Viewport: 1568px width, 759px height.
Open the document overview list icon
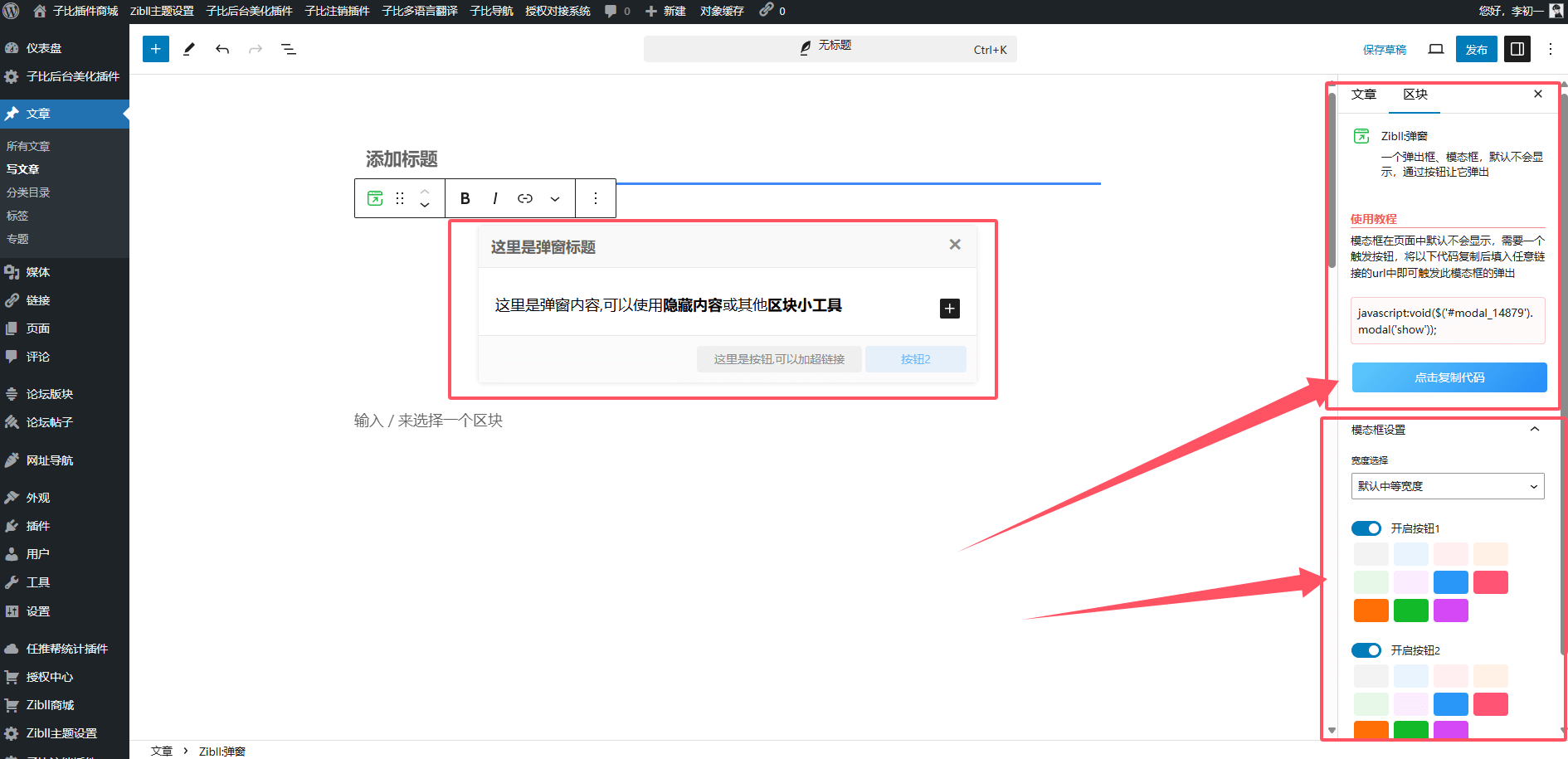pyautogui.click(x=289, y=49)
